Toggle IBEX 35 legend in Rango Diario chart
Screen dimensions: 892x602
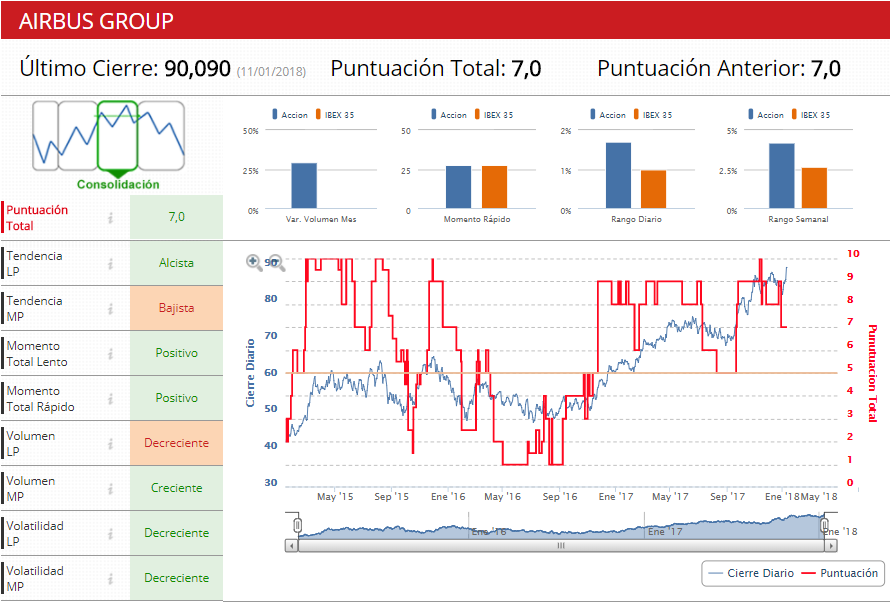653,114
